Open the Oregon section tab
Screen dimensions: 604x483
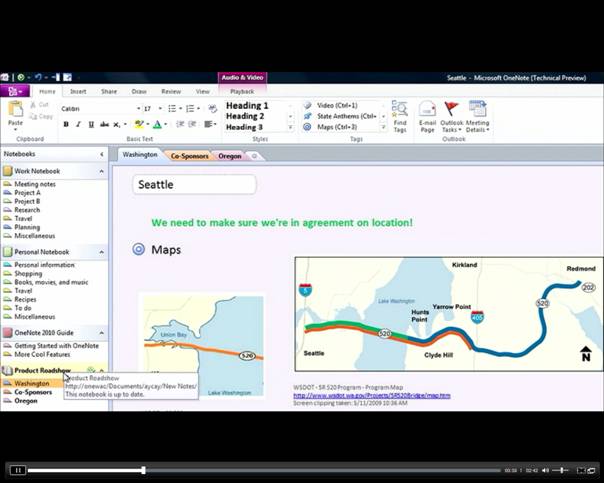click(x=230, y=156)
